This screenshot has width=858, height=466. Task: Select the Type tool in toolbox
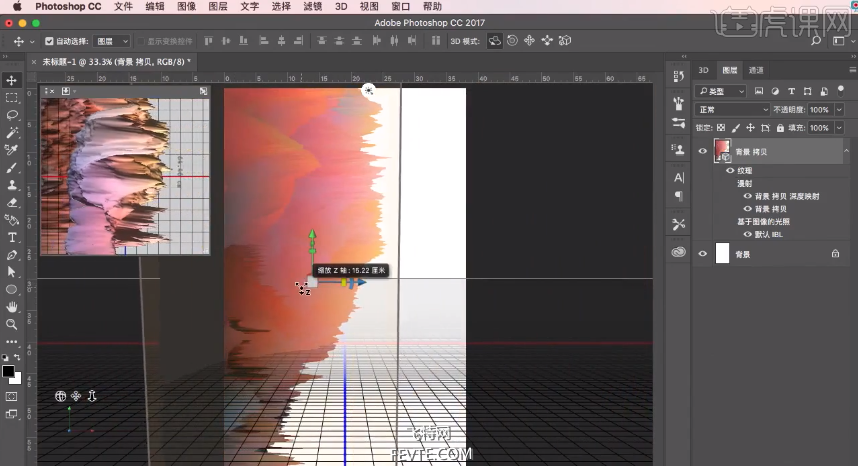[x=11, y=237]
